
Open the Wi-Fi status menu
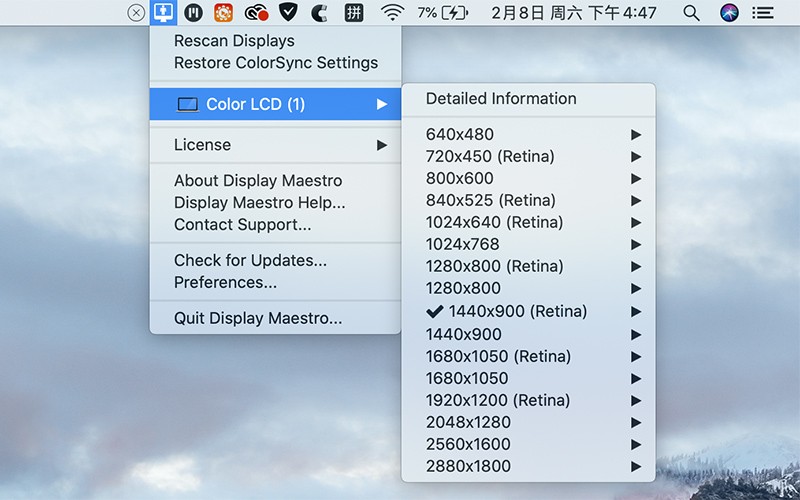coord(392,13)
